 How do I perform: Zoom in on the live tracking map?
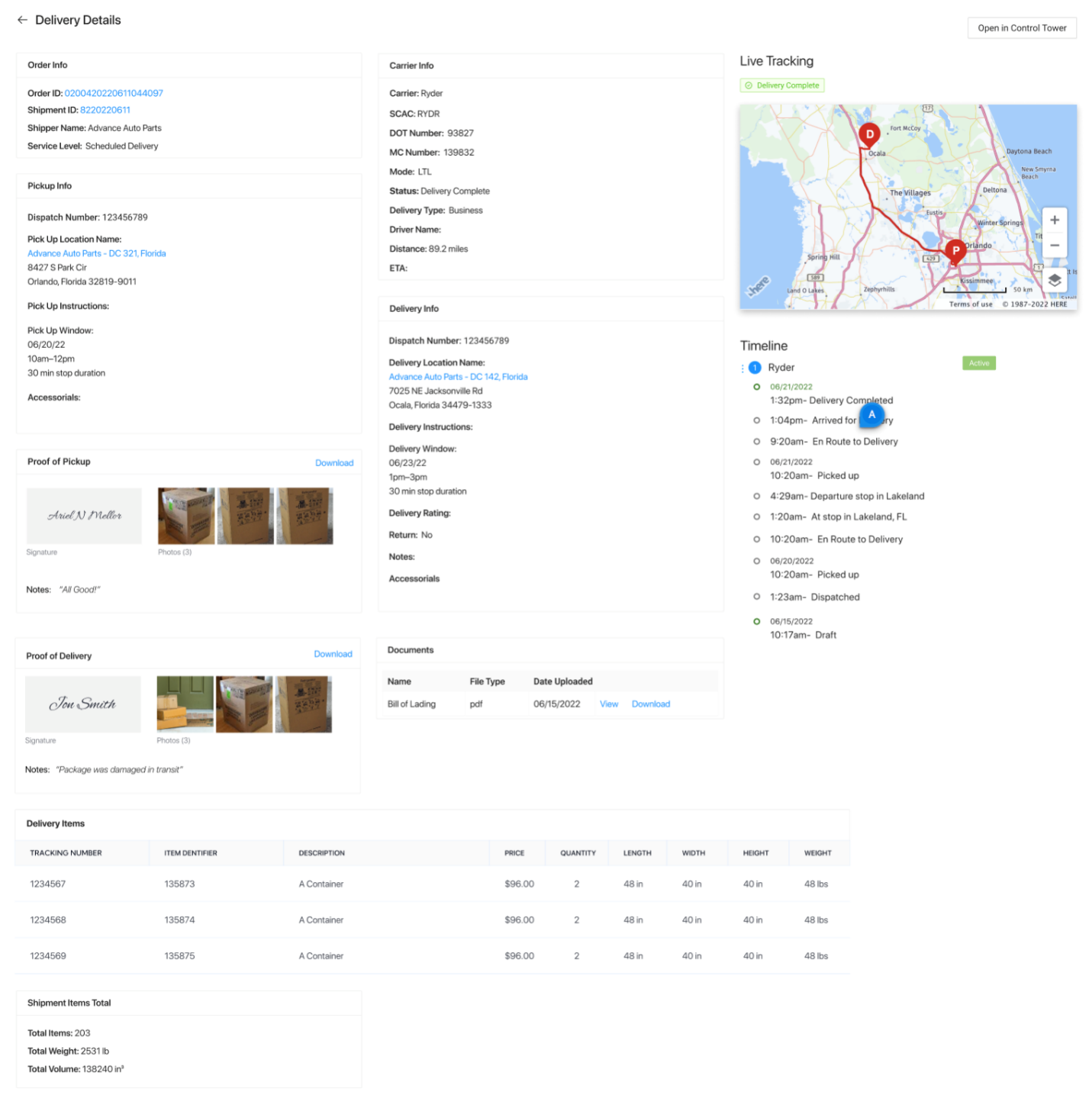point(1054,220)
